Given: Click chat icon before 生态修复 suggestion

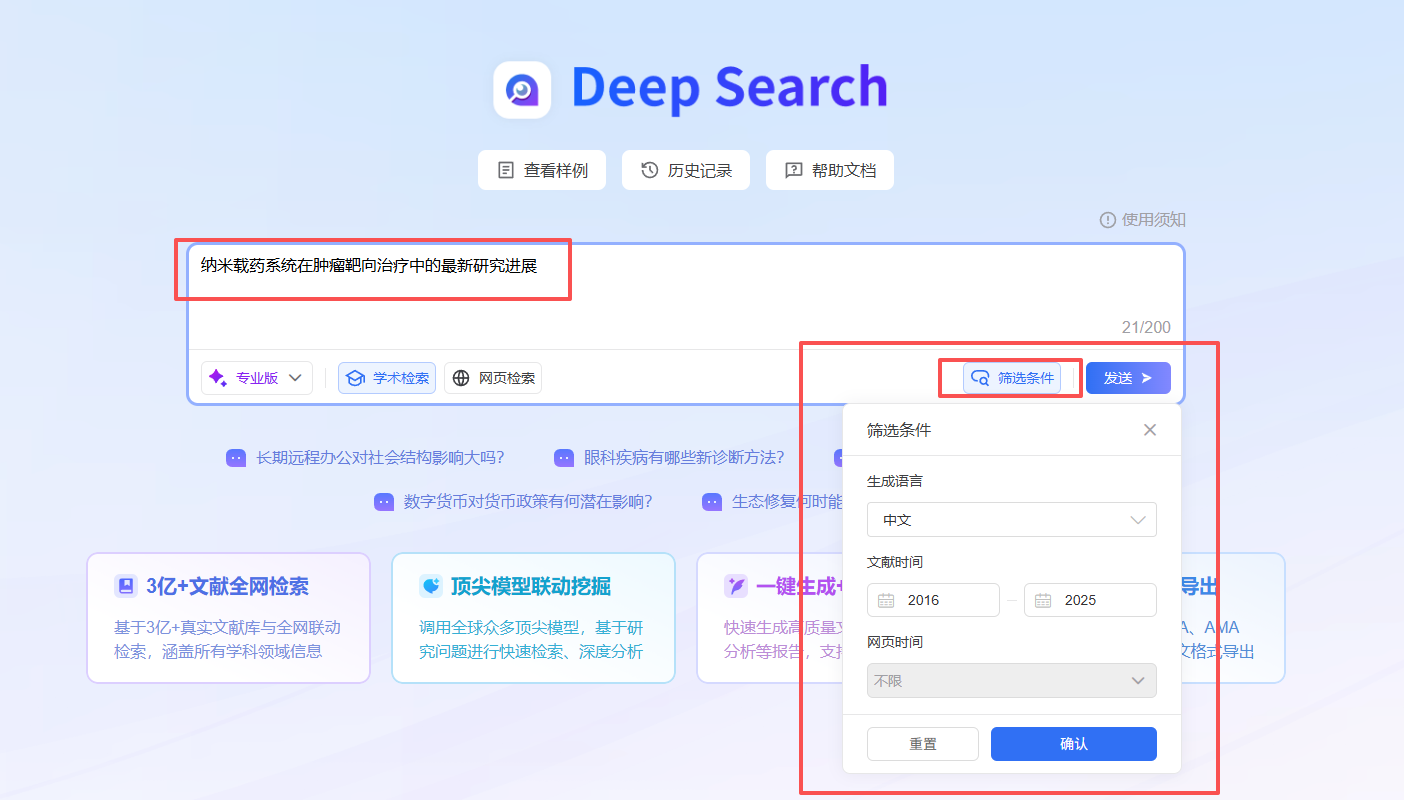Looking at the screenshot, I should point(712,502).
